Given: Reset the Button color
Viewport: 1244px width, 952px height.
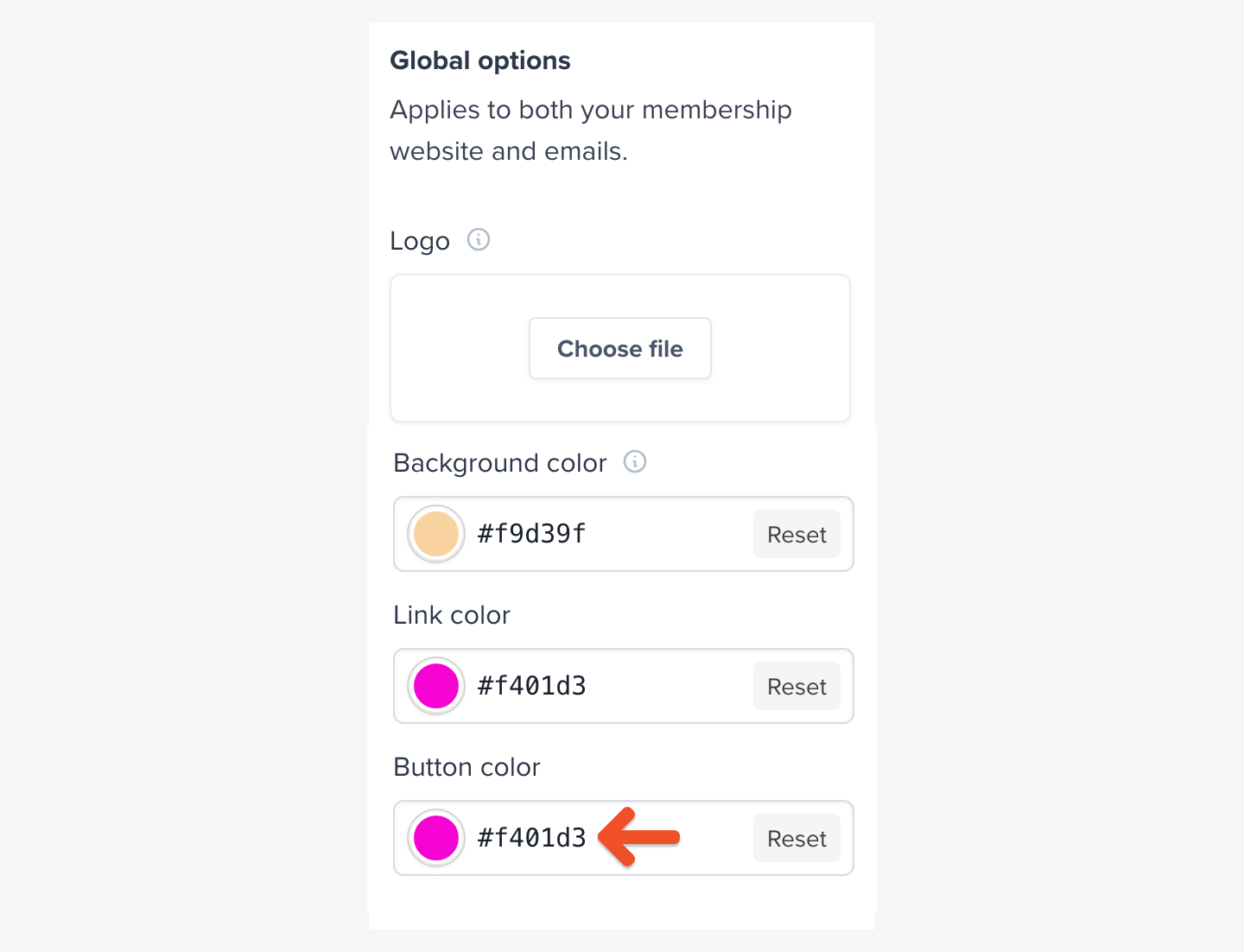Looking at the screenshot, I should [x=796, y=839].
